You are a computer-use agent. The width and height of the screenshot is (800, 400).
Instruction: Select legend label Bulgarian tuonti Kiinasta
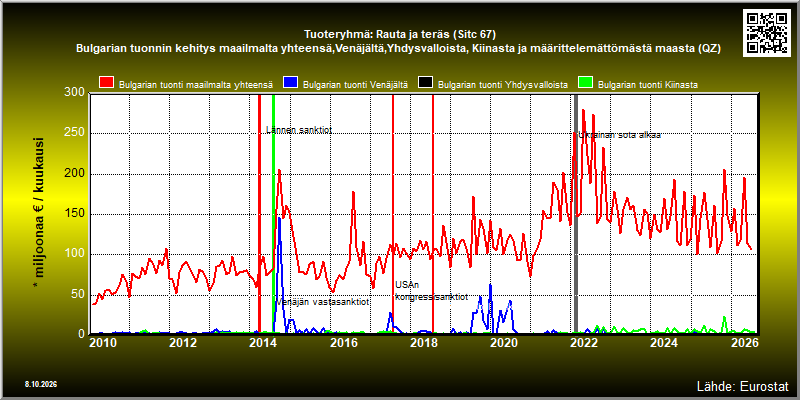[x=647, y=85]
